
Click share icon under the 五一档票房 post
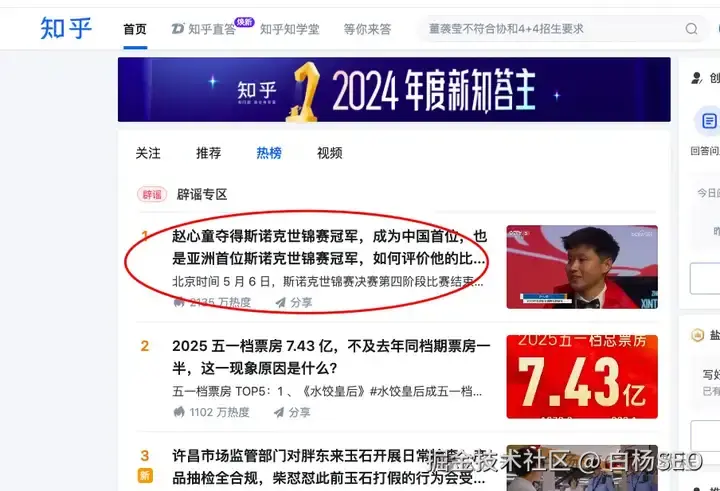click(279, 412)
